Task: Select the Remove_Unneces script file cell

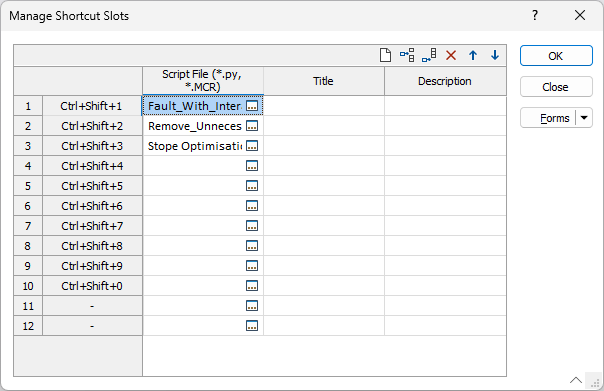Action: (x=195, y=126)
